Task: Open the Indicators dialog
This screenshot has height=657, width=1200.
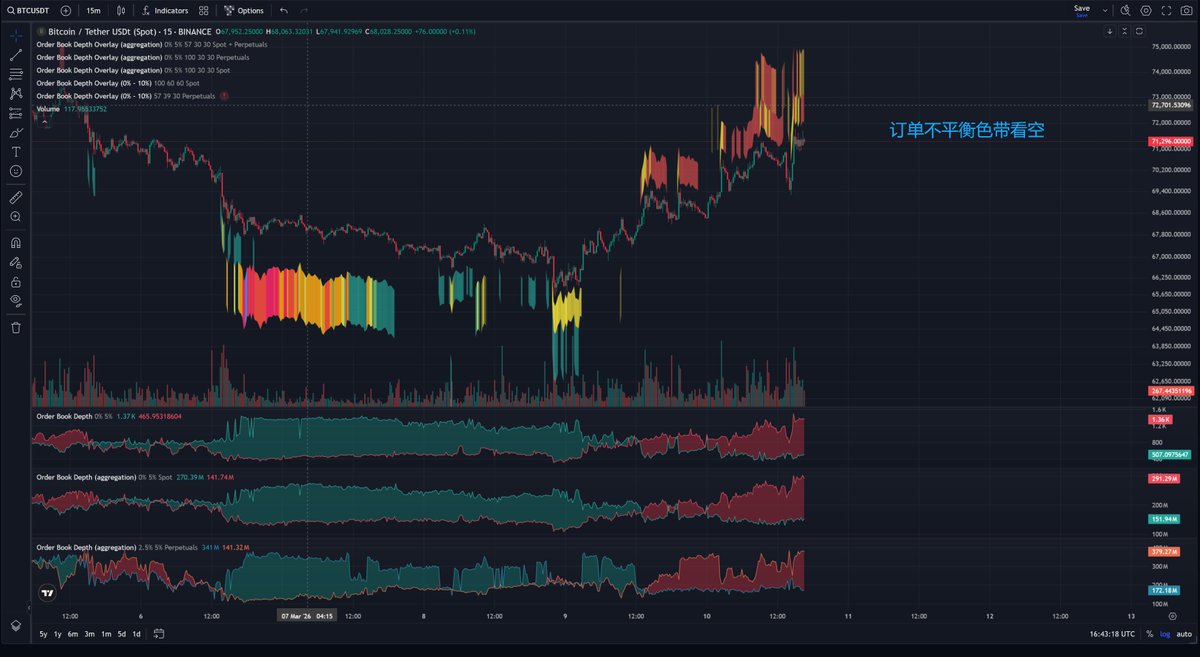Action: 165,10
